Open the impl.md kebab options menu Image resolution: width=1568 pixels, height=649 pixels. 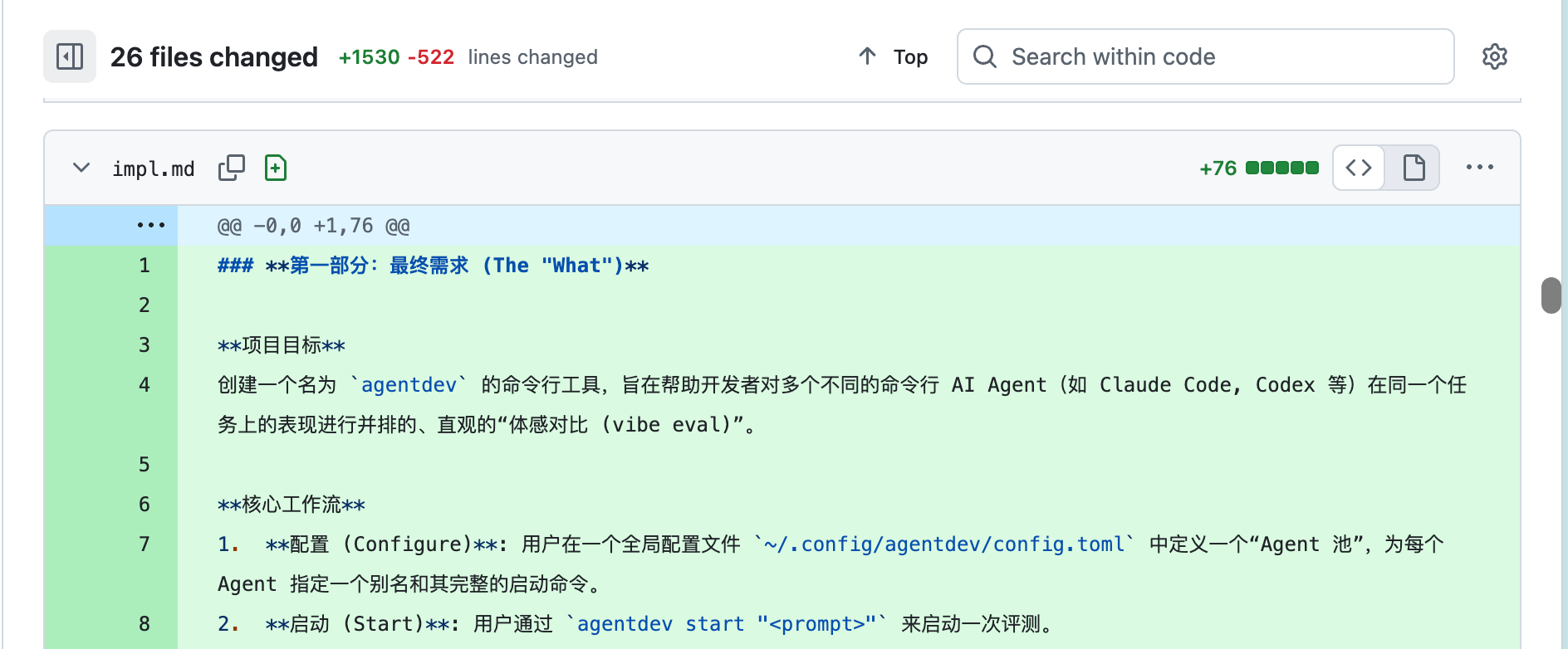click(x=1479, y=167)
